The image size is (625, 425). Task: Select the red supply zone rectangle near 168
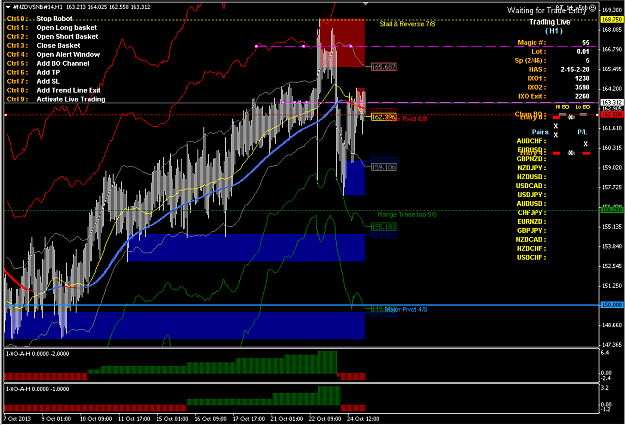(342, 43)
